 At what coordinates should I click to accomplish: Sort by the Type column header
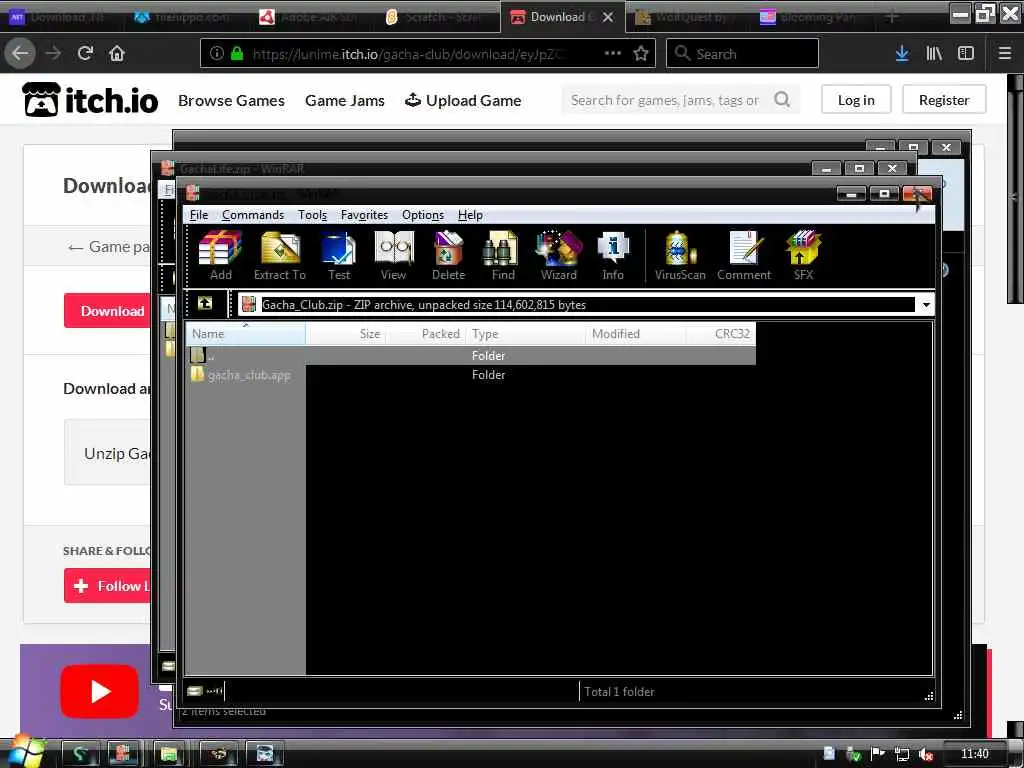click(x=526, y=334)
